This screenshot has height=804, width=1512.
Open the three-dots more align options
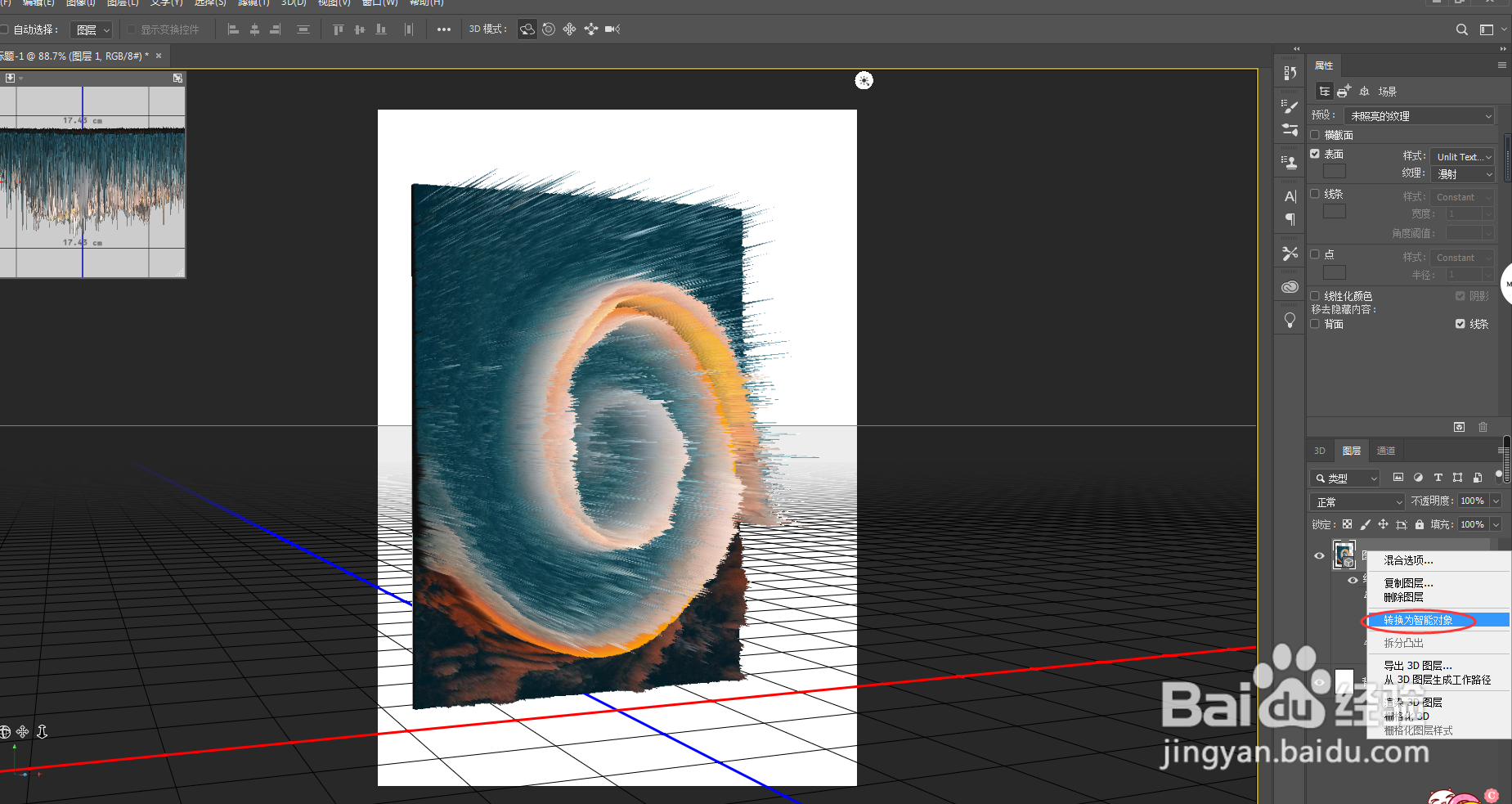pos(444,29)
